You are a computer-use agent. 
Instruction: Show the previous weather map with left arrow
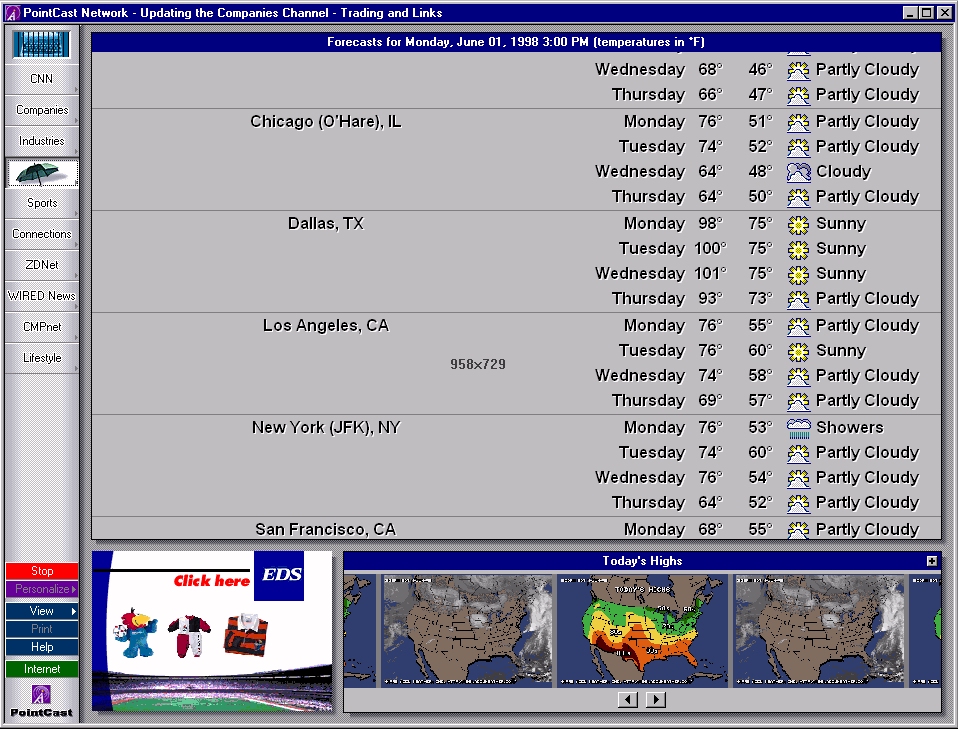[x=628, y=700]
